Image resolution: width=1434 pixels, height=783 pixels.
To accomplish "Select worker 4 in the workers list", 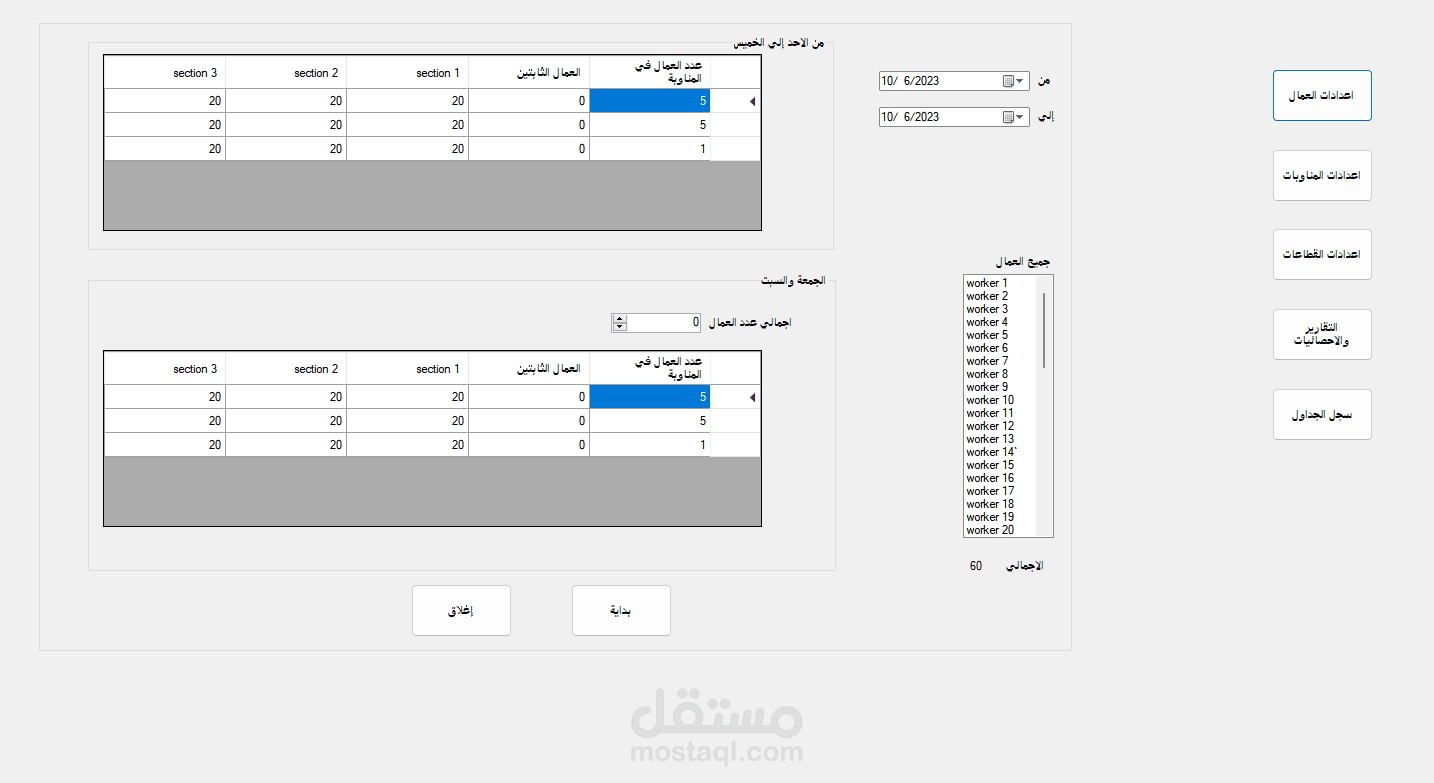I will coord(987,322).
